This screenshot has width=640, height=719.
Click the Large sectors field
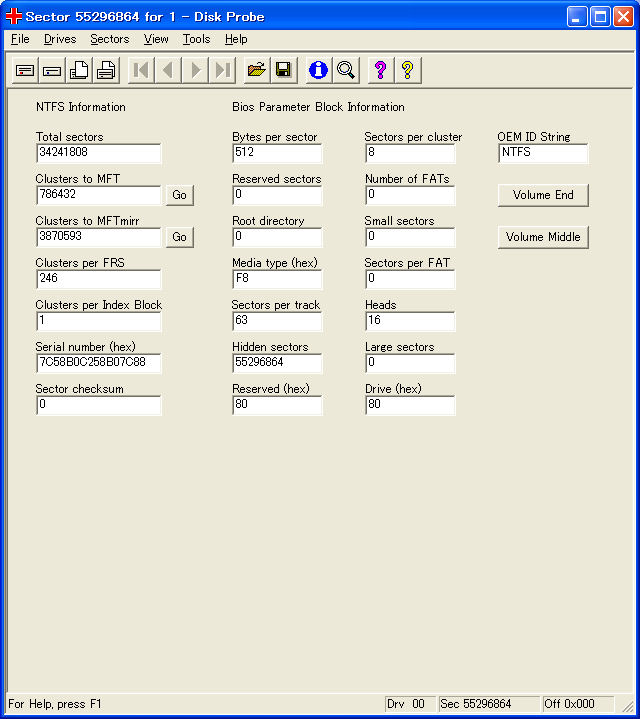pyautogui.click(x=410, y=363)
